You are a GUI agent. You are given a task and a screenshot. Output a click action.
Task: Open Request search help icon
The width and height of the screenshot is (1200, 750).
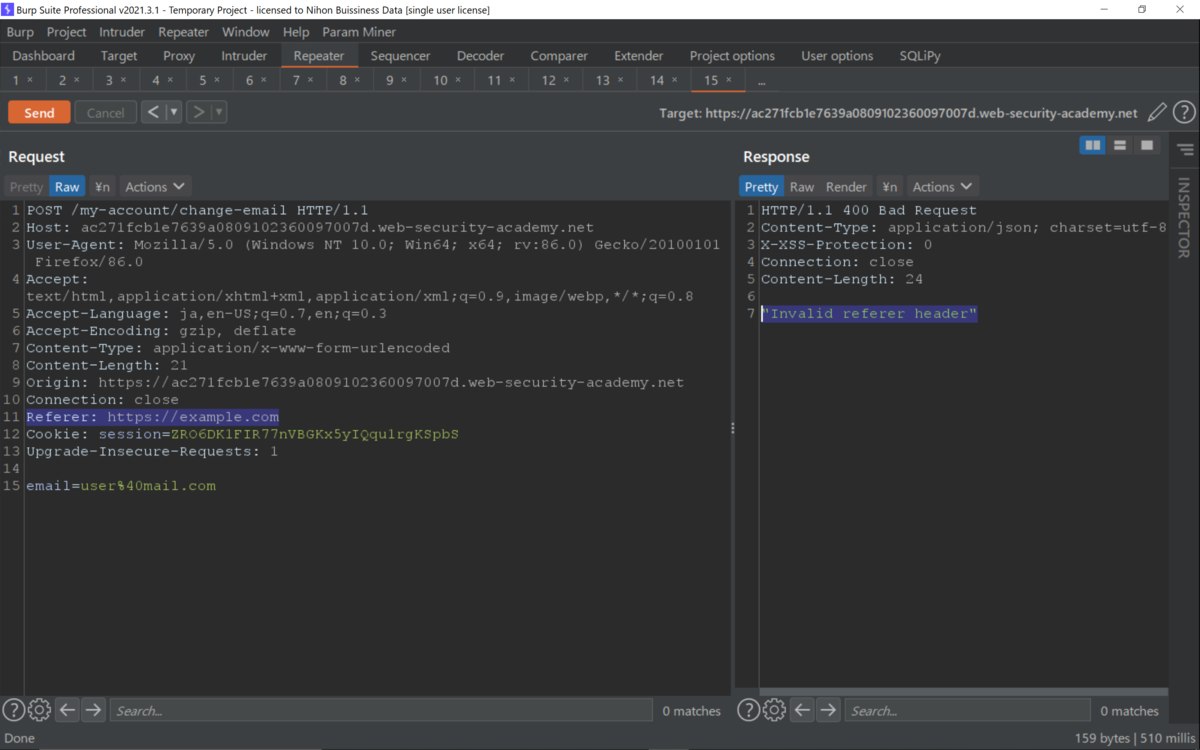tap(13, 710)
